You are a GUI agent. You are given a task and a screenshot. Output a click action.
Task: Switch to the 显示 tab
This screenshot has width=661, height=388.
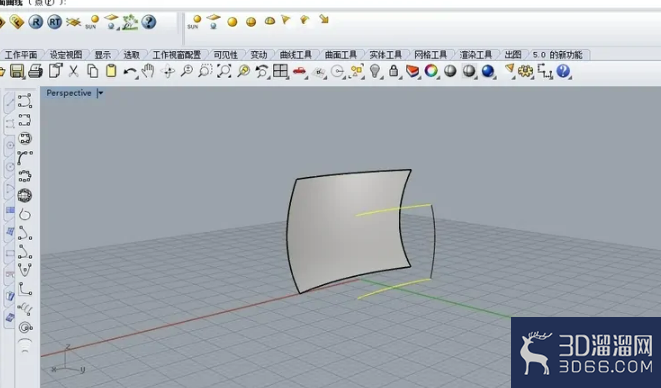pos(102,55)
